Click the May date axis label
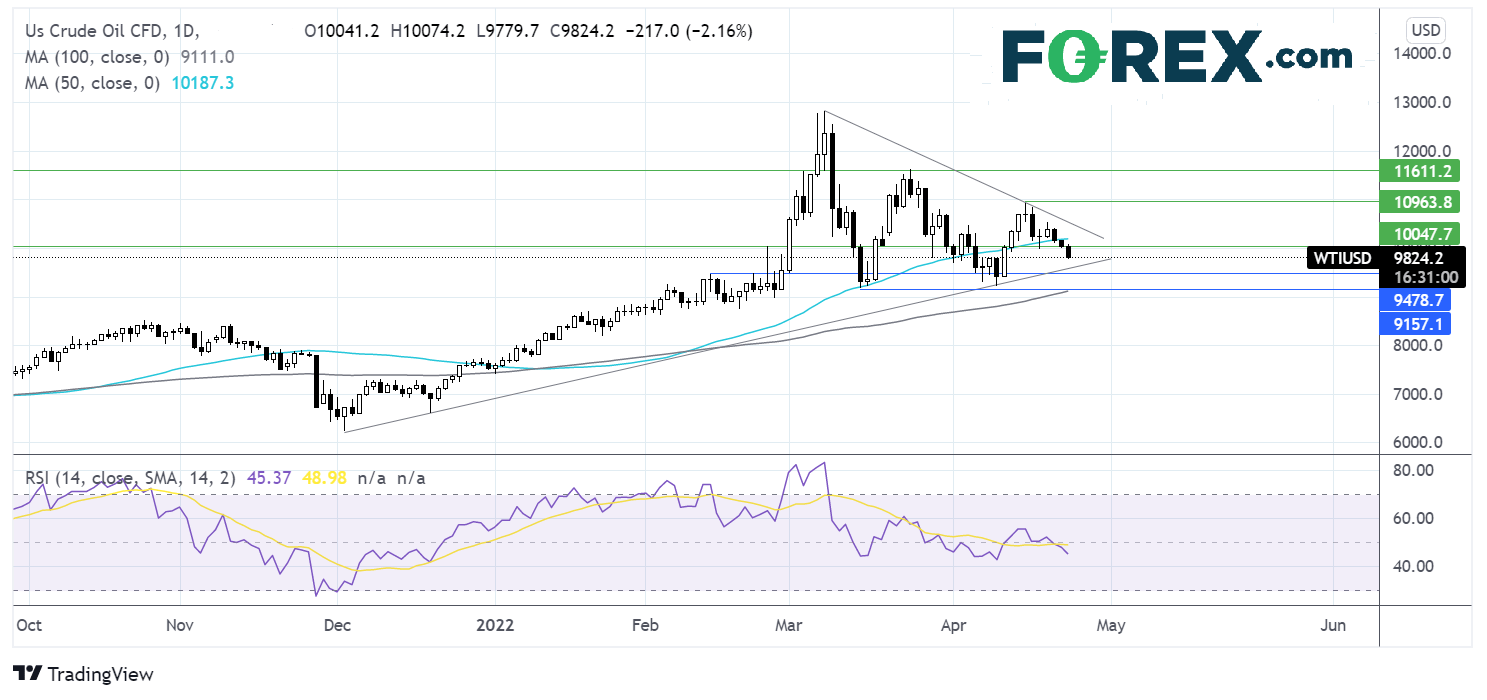The image size is (1487, 700). tap(1111, 625)
